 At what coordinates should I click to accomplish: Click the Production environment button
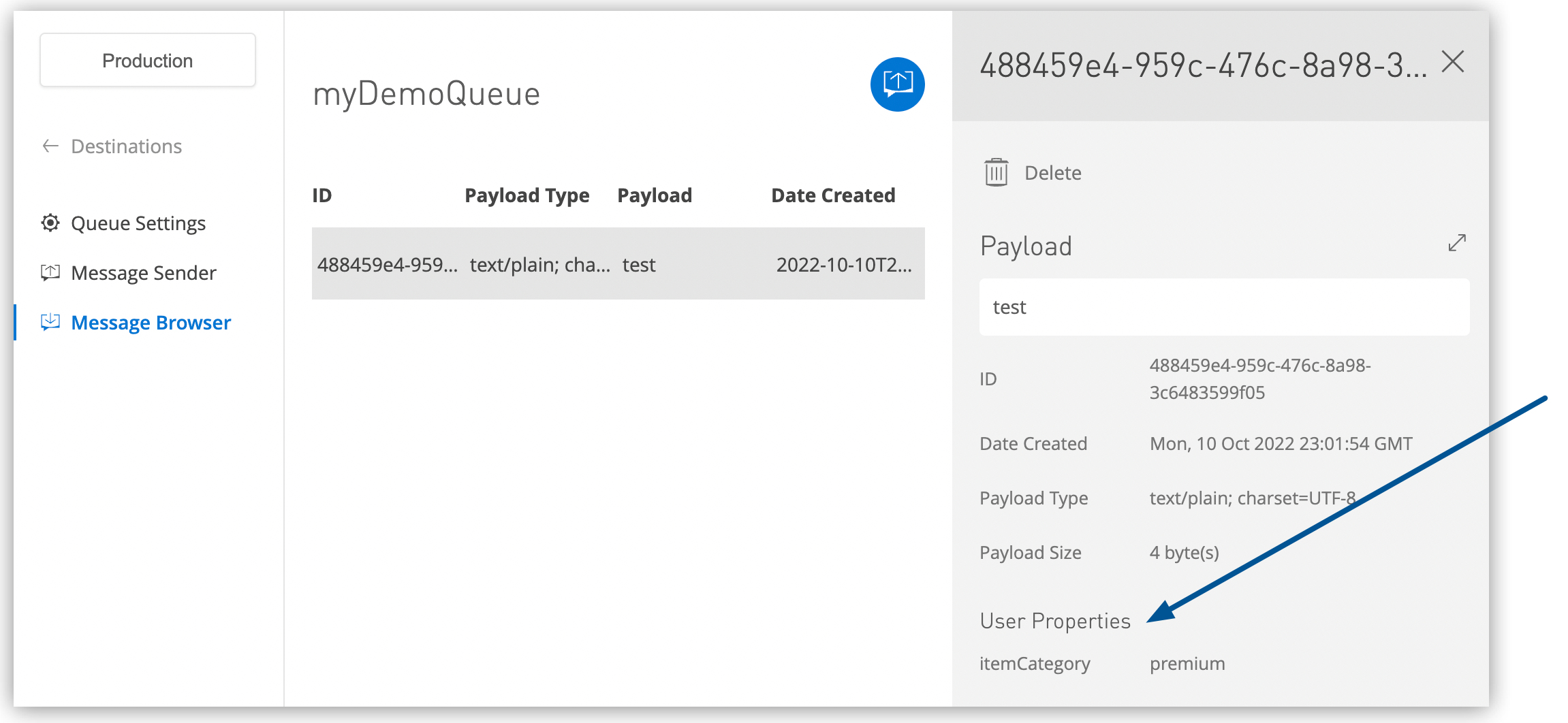146,60
